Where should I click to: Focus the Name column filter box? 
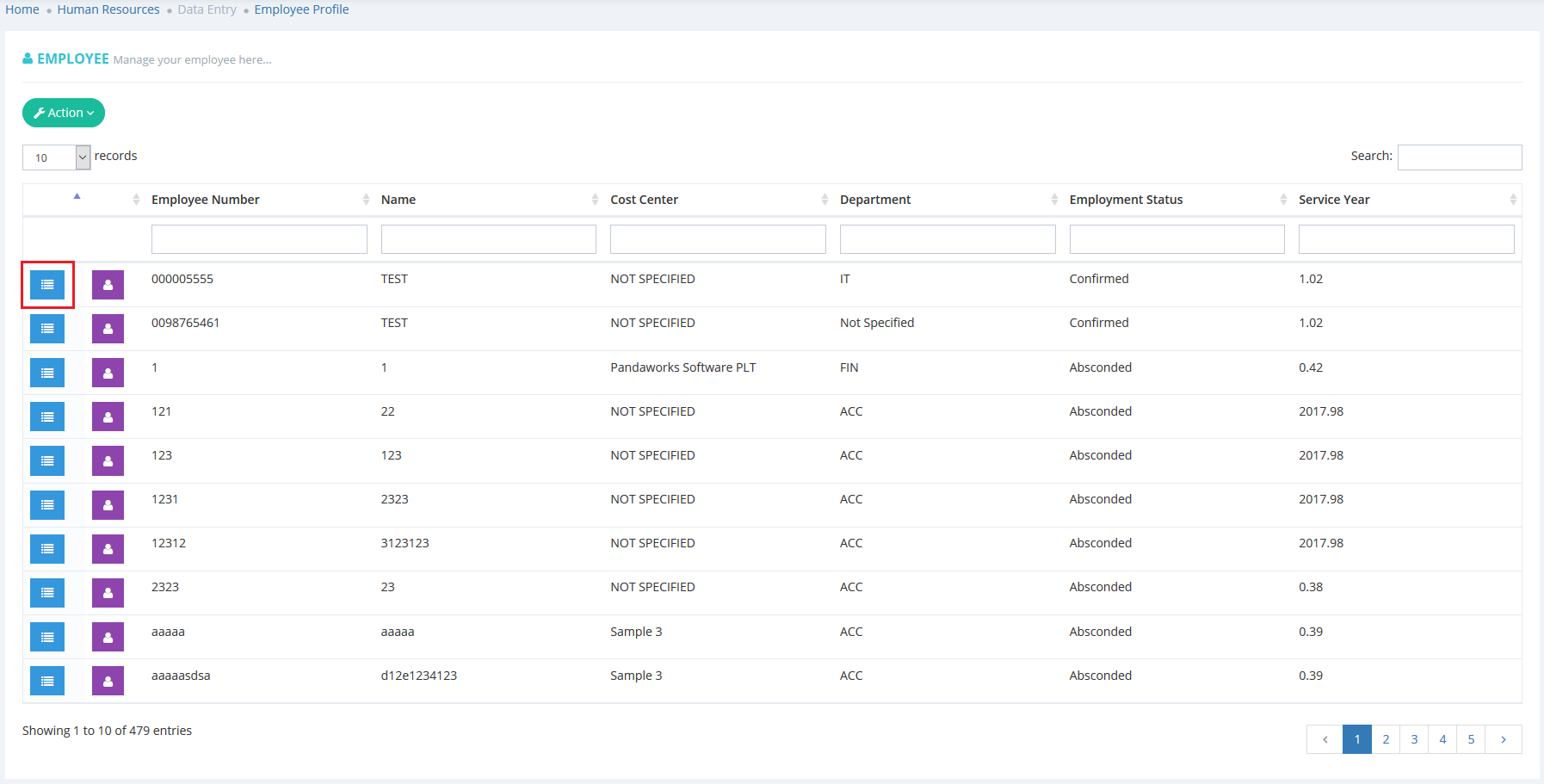click(488, 239)
